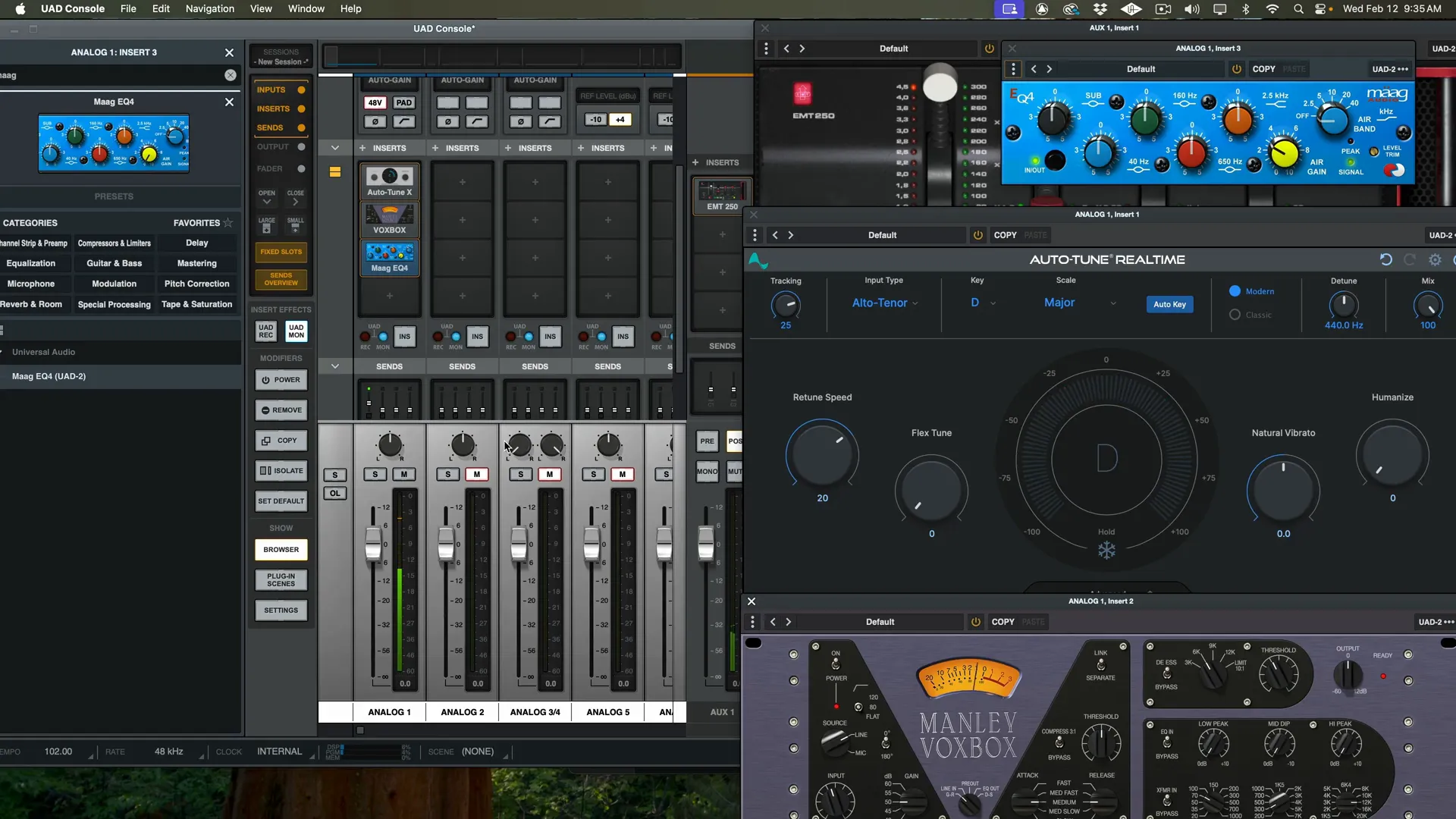The height and width of the screenshot is (819, 1456).
Task: Click SET DEFAULT button
Action: [x=281, y=501]
